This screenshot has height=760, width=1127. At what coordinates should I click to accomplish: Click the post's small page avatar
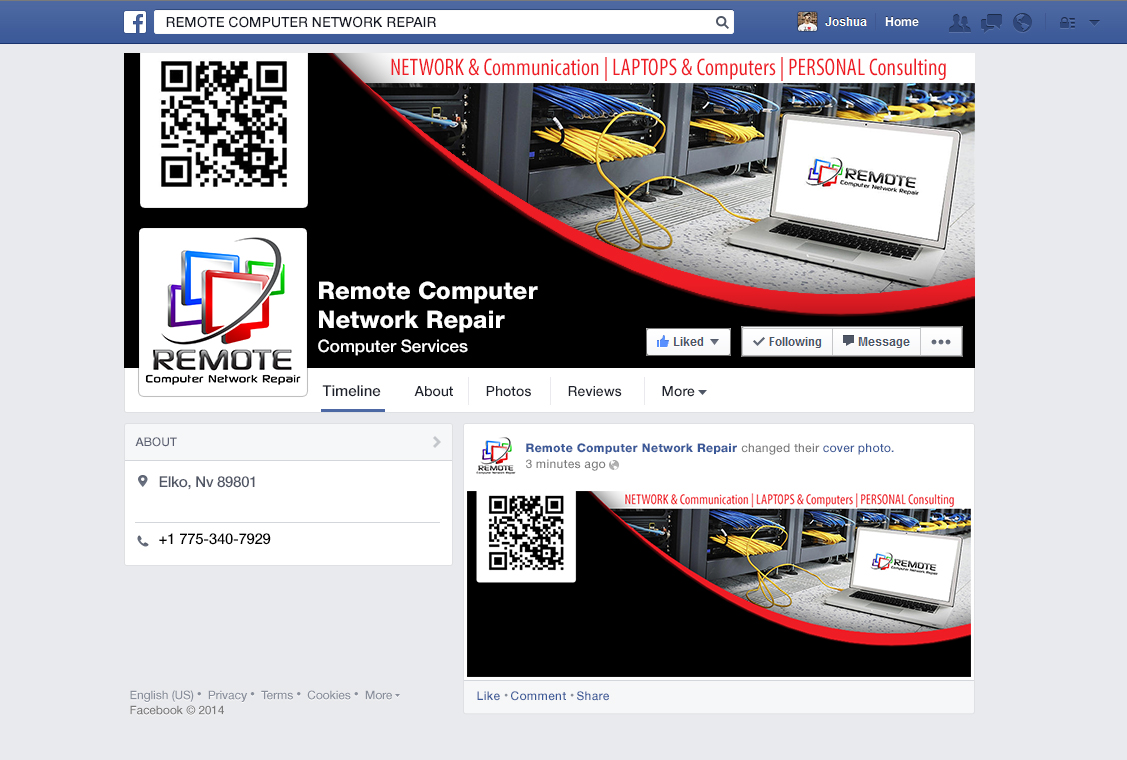point(496,456)
